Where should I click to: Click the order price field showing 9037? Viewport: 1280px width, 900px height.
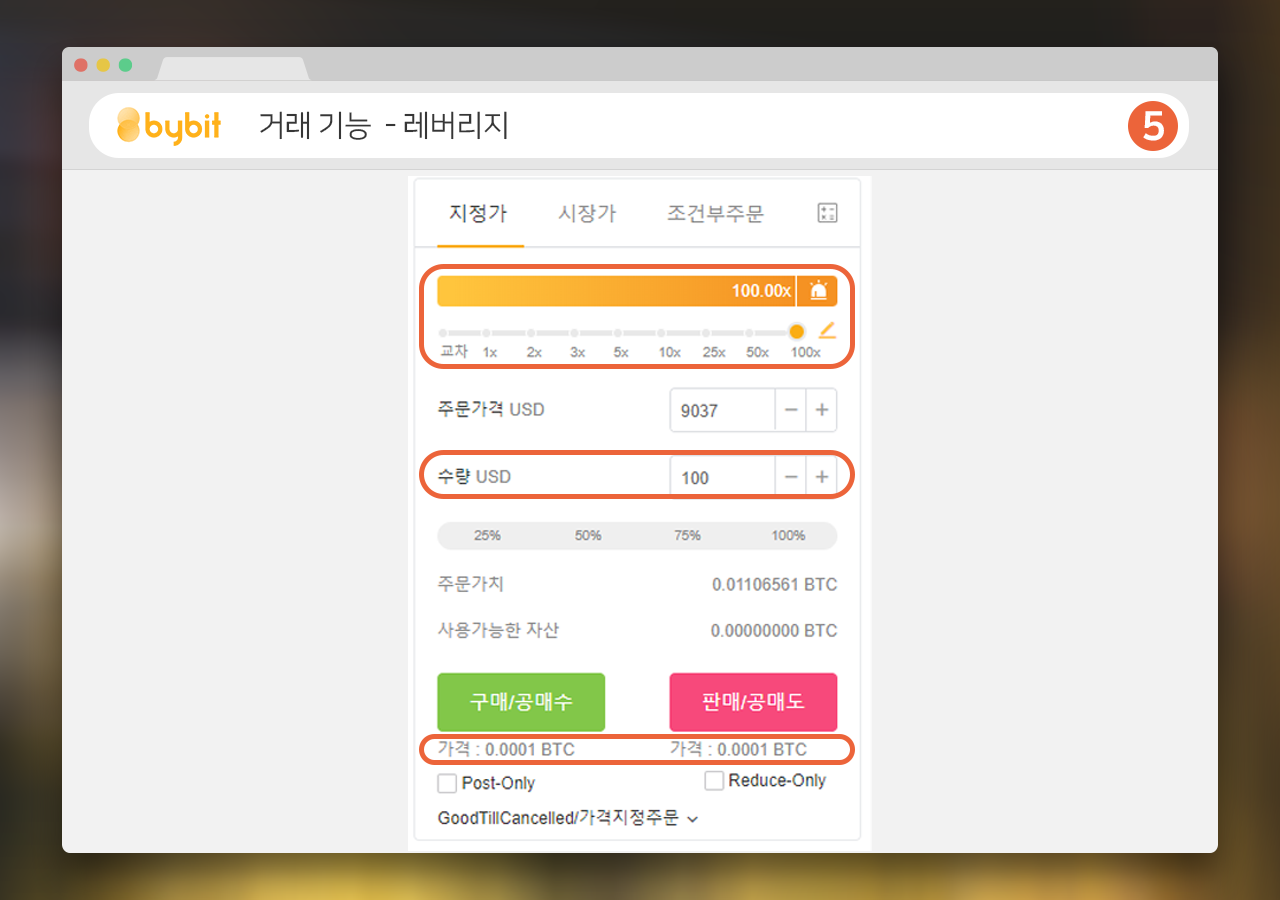[x=723, y=410]
